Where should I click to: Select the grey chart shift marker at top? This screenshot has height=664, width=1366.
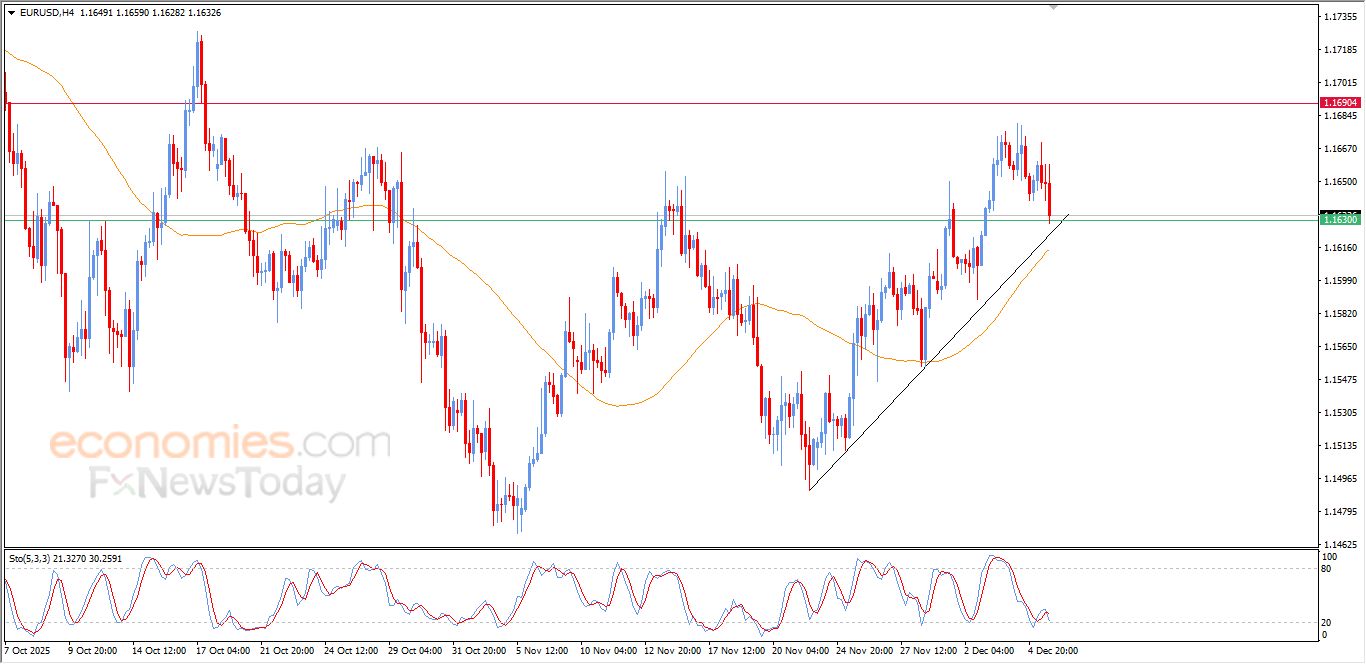click(1051, 8)
